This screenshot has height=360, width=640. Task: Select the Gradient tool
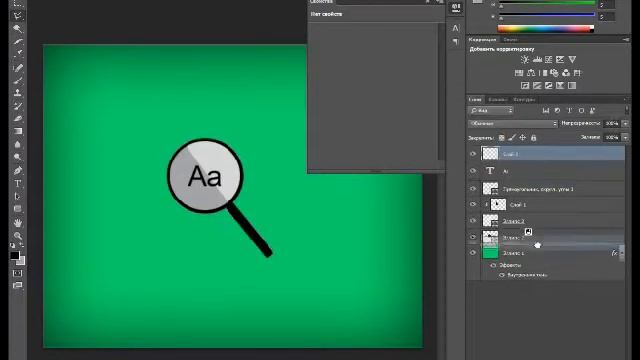(x=18, y=131)
